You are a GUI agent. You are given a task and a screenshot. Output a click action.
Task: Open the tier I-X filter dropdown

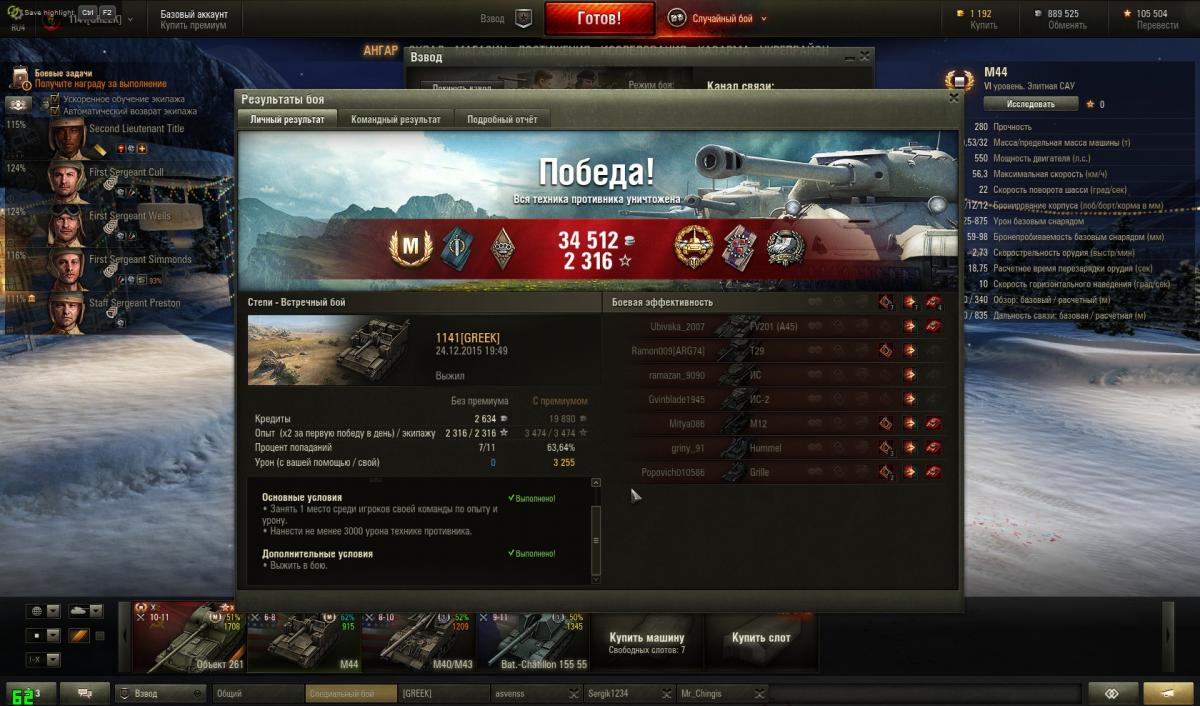(43, 660)
